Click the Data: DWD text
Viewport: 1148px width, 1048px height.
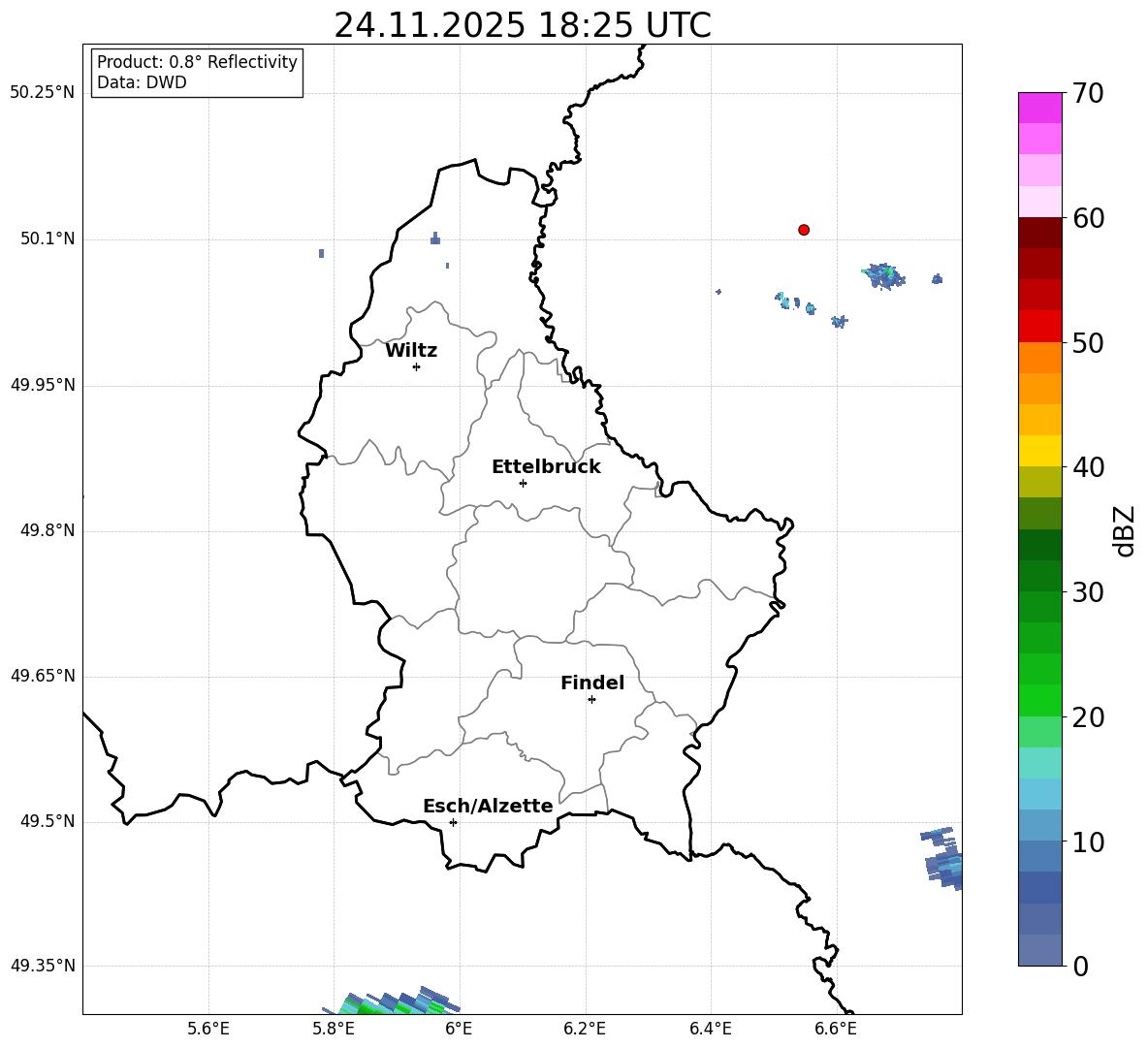[x=142, y=82]
